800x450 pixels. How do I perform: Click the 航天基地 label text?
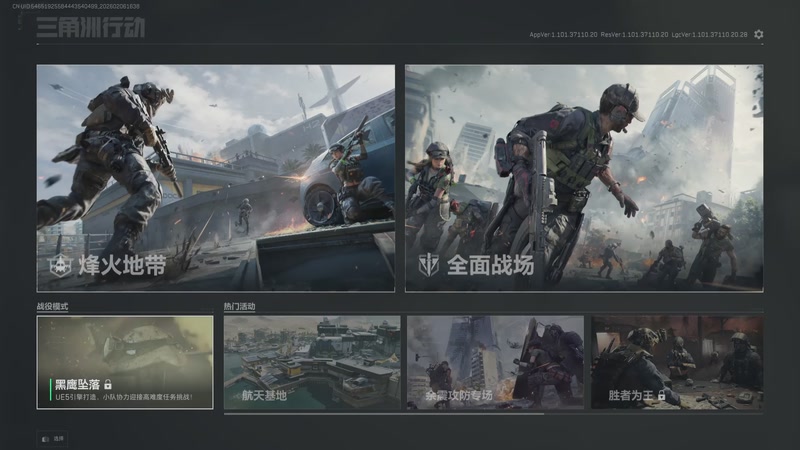(x=264, y=395)
